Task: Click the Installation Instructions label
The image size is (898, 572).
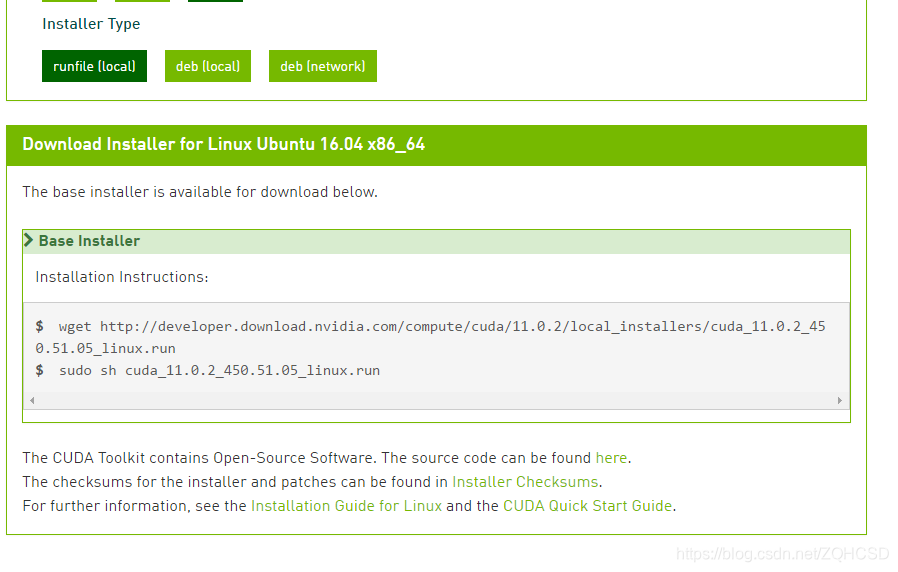Action: (x=122, y=277)
